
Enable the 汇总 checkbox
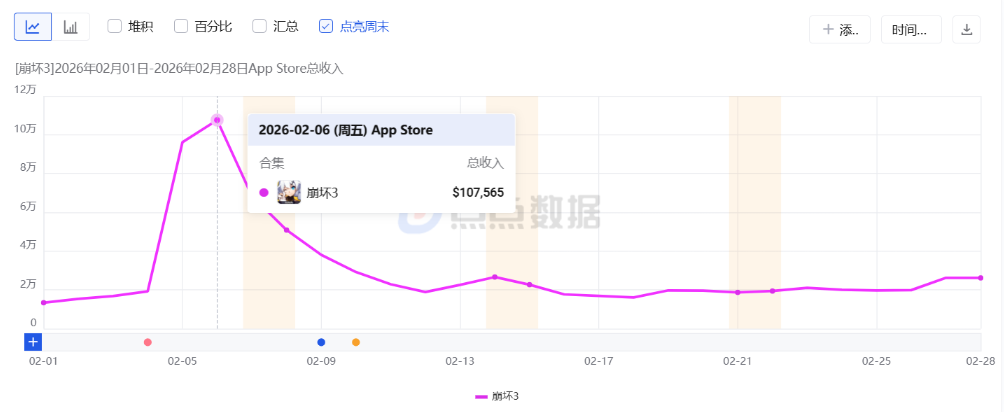(x=259, y=26)
